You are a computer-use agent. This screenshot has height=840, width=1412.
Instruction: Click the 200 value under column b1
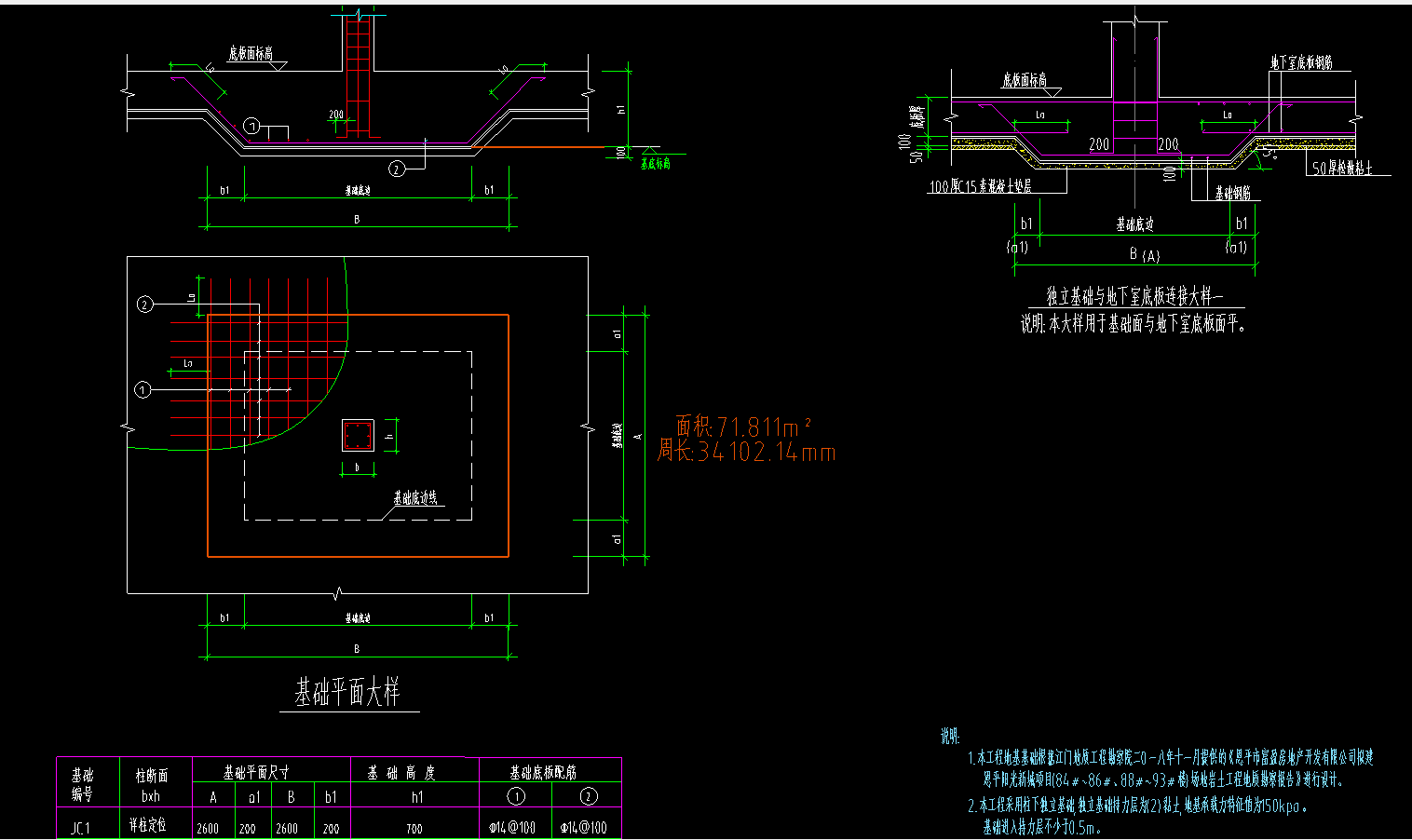pos(331,828)
